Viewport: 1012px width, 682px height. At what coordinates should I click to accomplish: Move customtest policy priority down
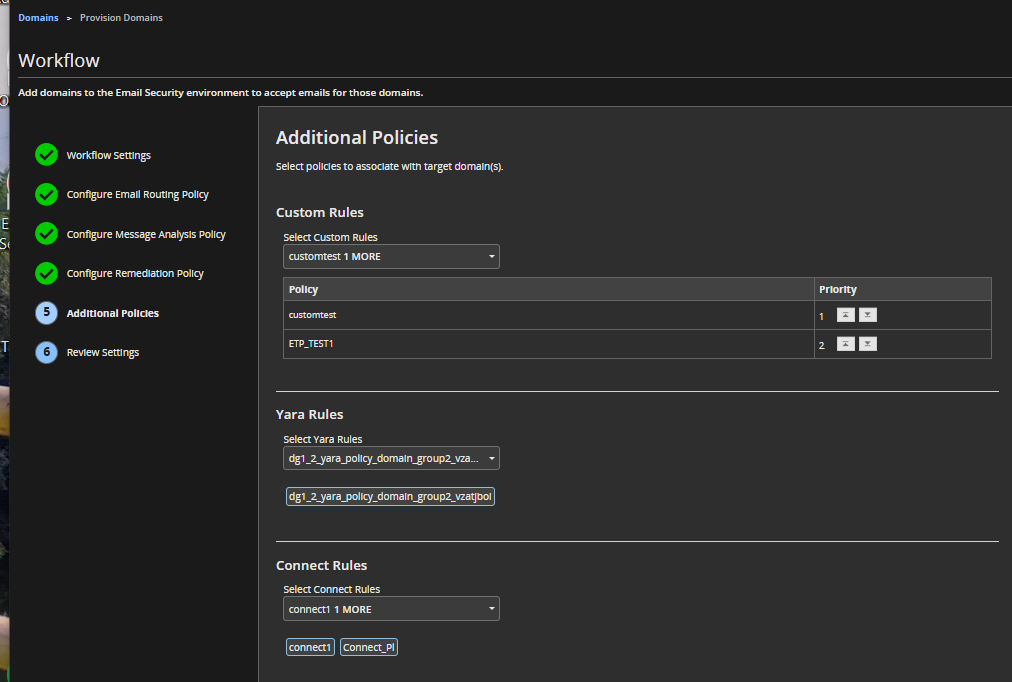click(867, 315)
